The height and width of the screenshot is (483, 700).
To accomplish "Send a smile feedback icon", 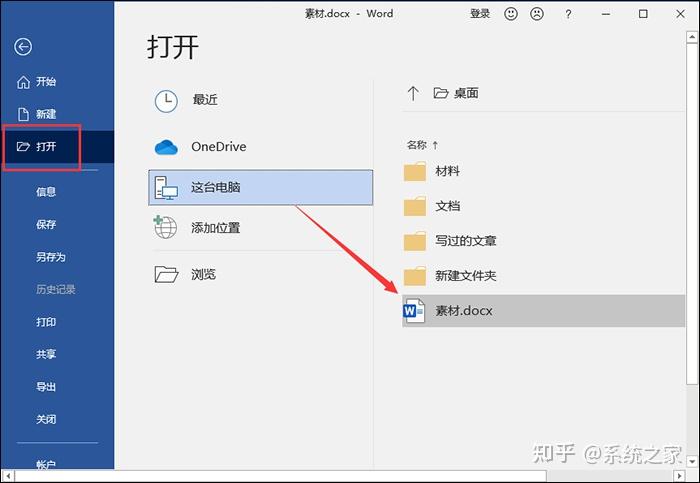I will tap(511, 14).
